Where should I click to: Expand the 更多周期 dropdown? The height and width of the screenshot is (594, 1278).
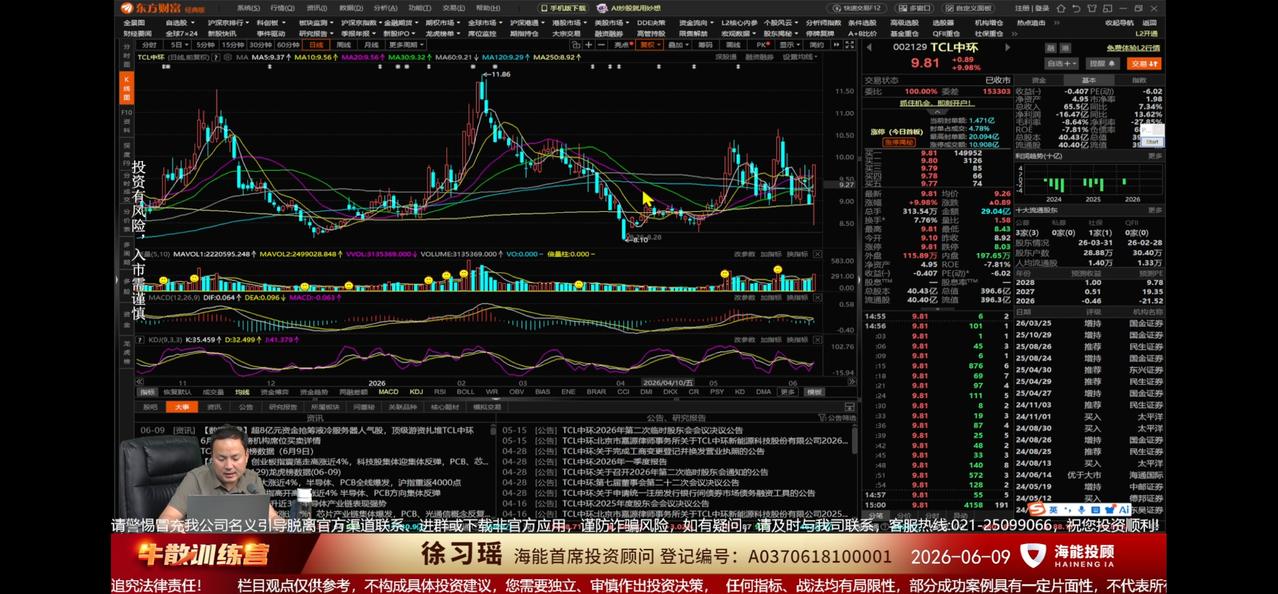[422, 44]
